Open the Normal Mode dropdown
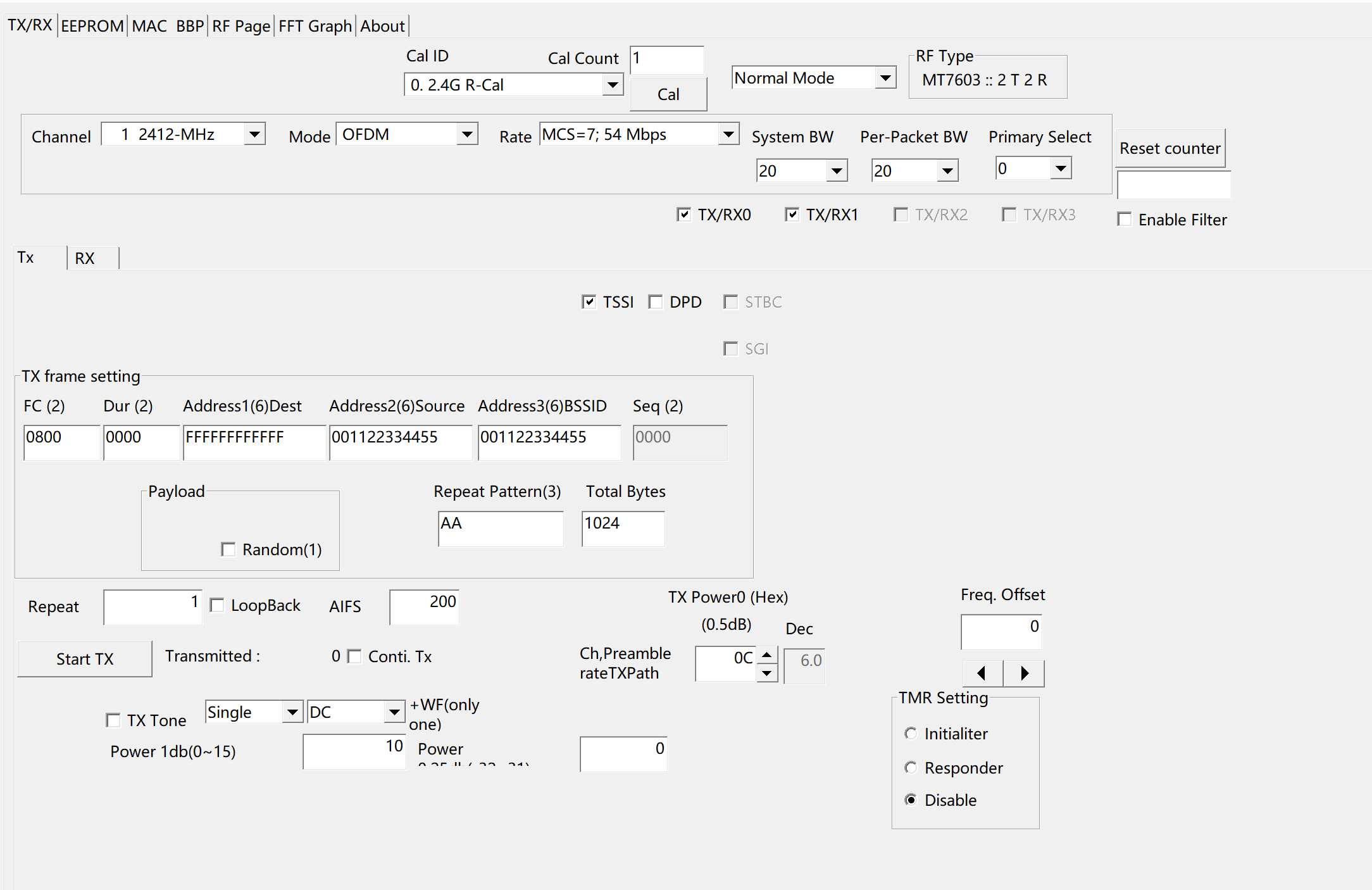Image resolution: width=1372 pixels, height=890 pixels. (885, 78)
